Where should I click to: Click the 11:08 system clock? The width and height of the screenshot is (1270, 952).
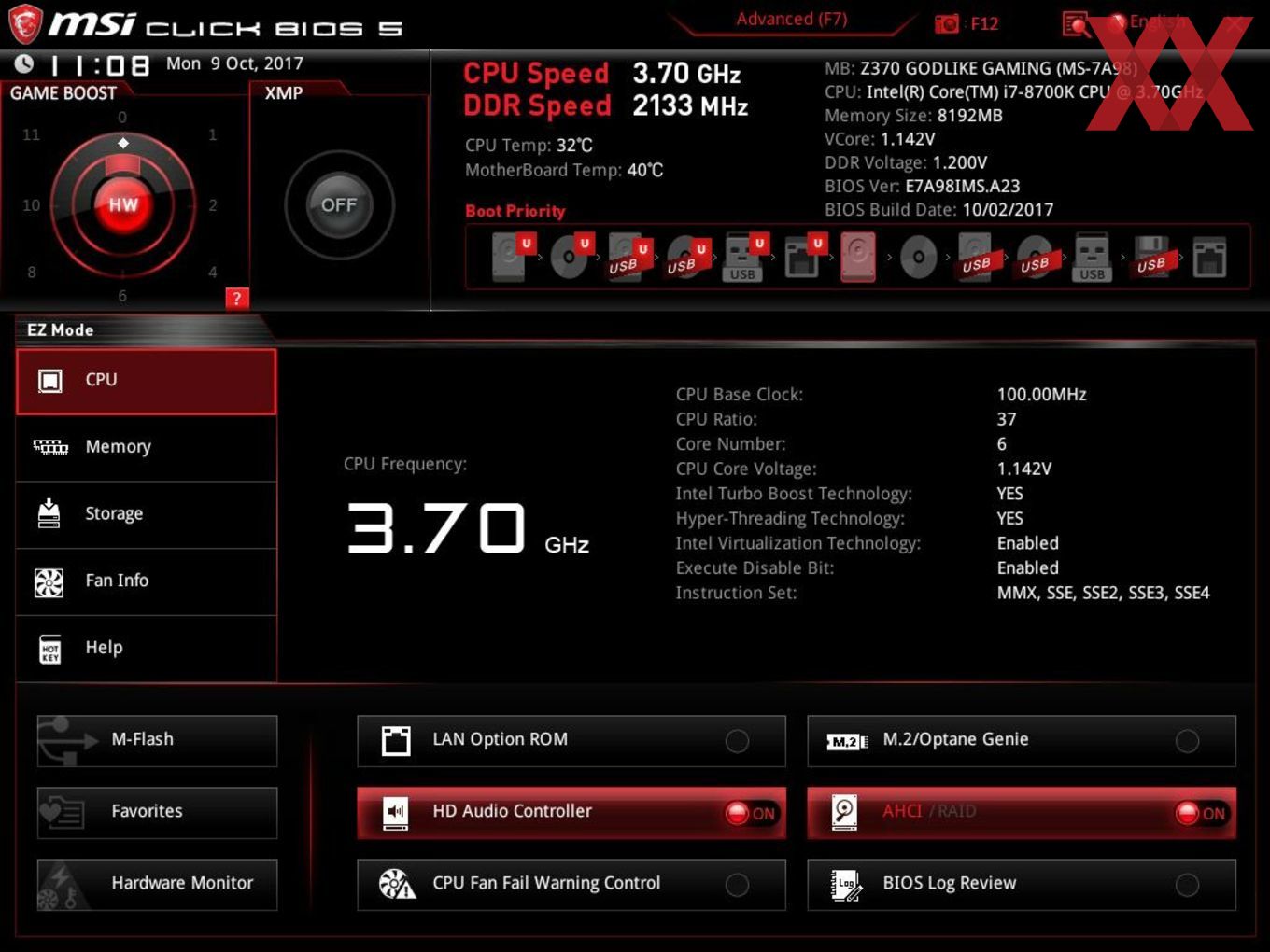[99, 65]
